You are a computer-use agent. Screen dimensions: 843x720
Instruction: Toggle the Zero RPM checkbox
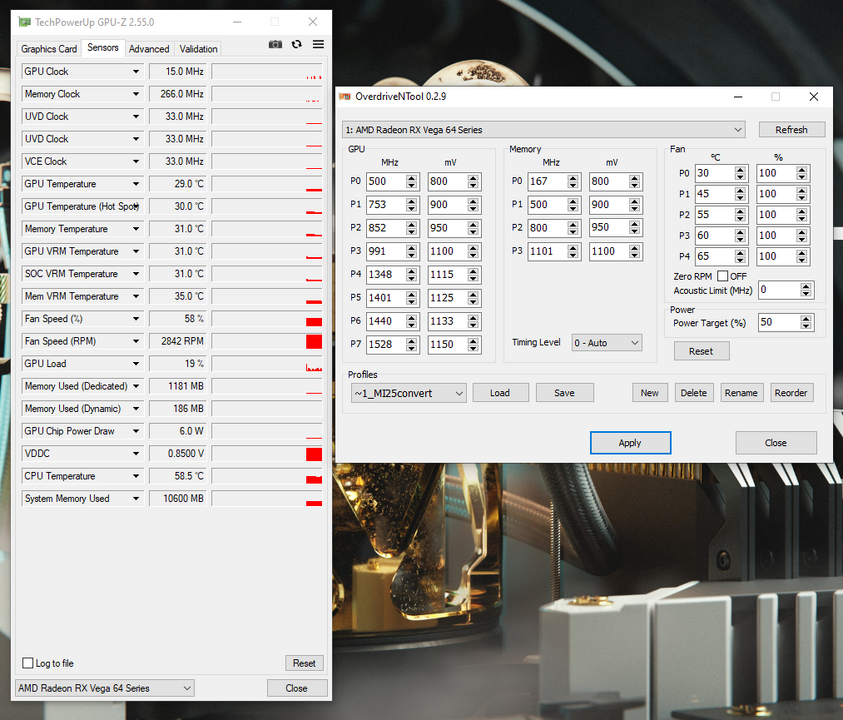click(x=722, y=276)
